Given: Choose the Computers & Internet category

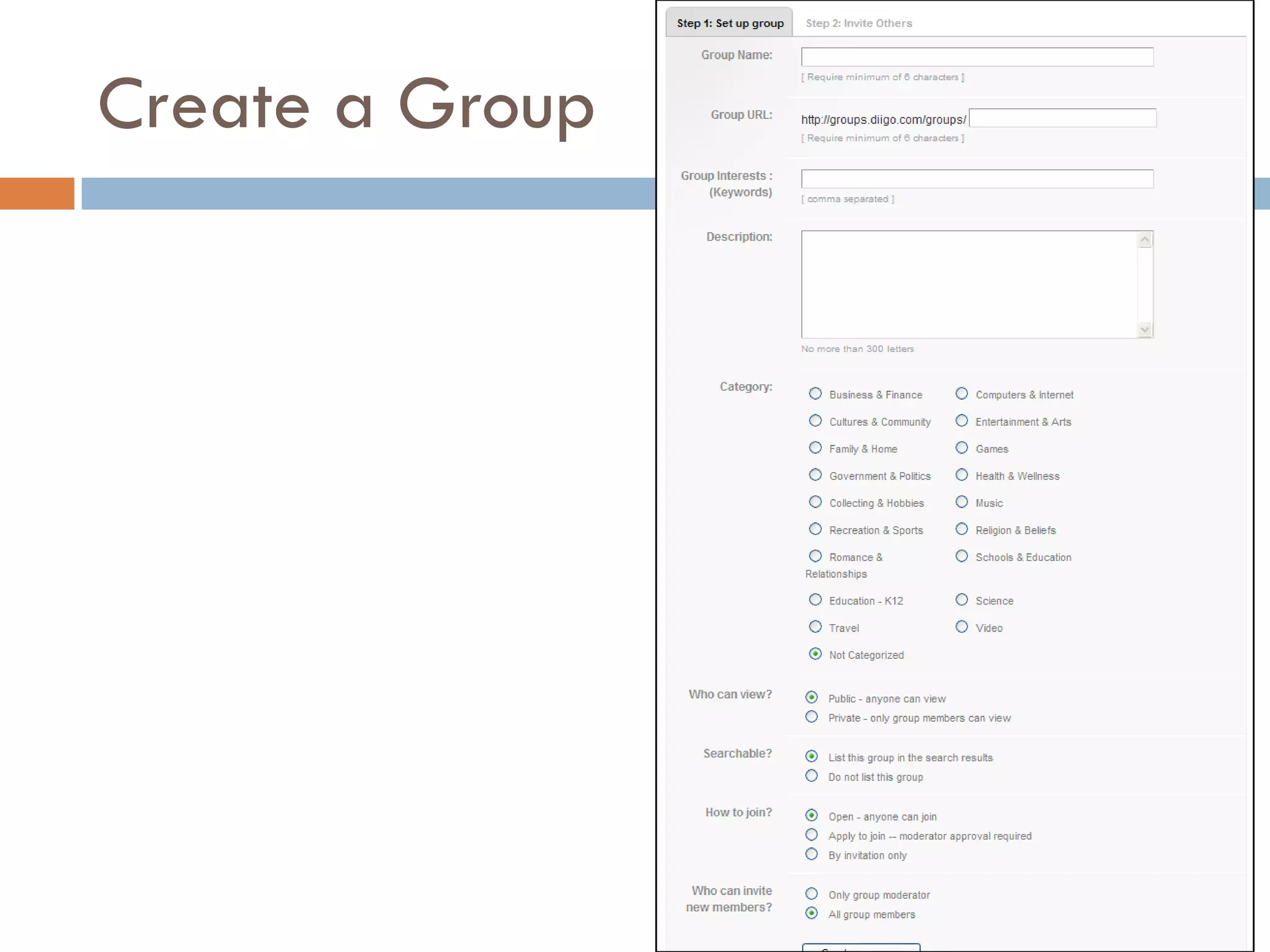Looking at the screenshot, I should click(962, 394).
